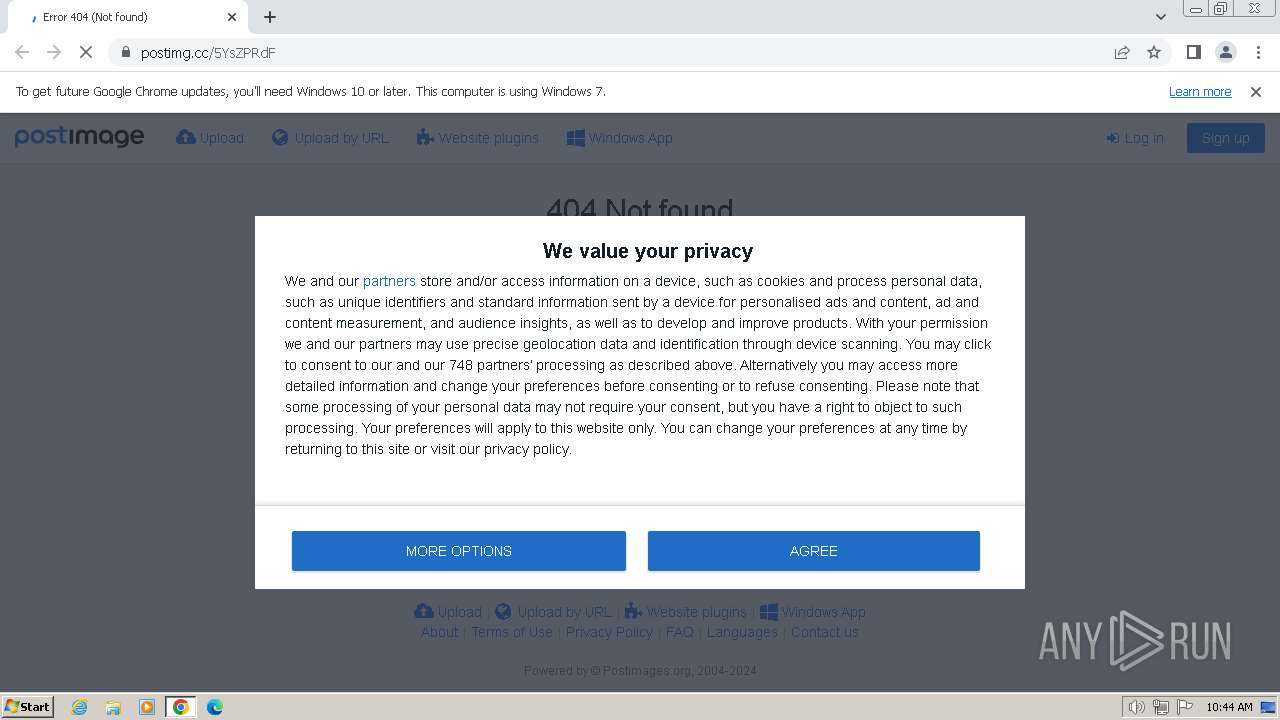
Task: Close the Error 404 tab
Action: pyautogui.click(x=232, y=17)
